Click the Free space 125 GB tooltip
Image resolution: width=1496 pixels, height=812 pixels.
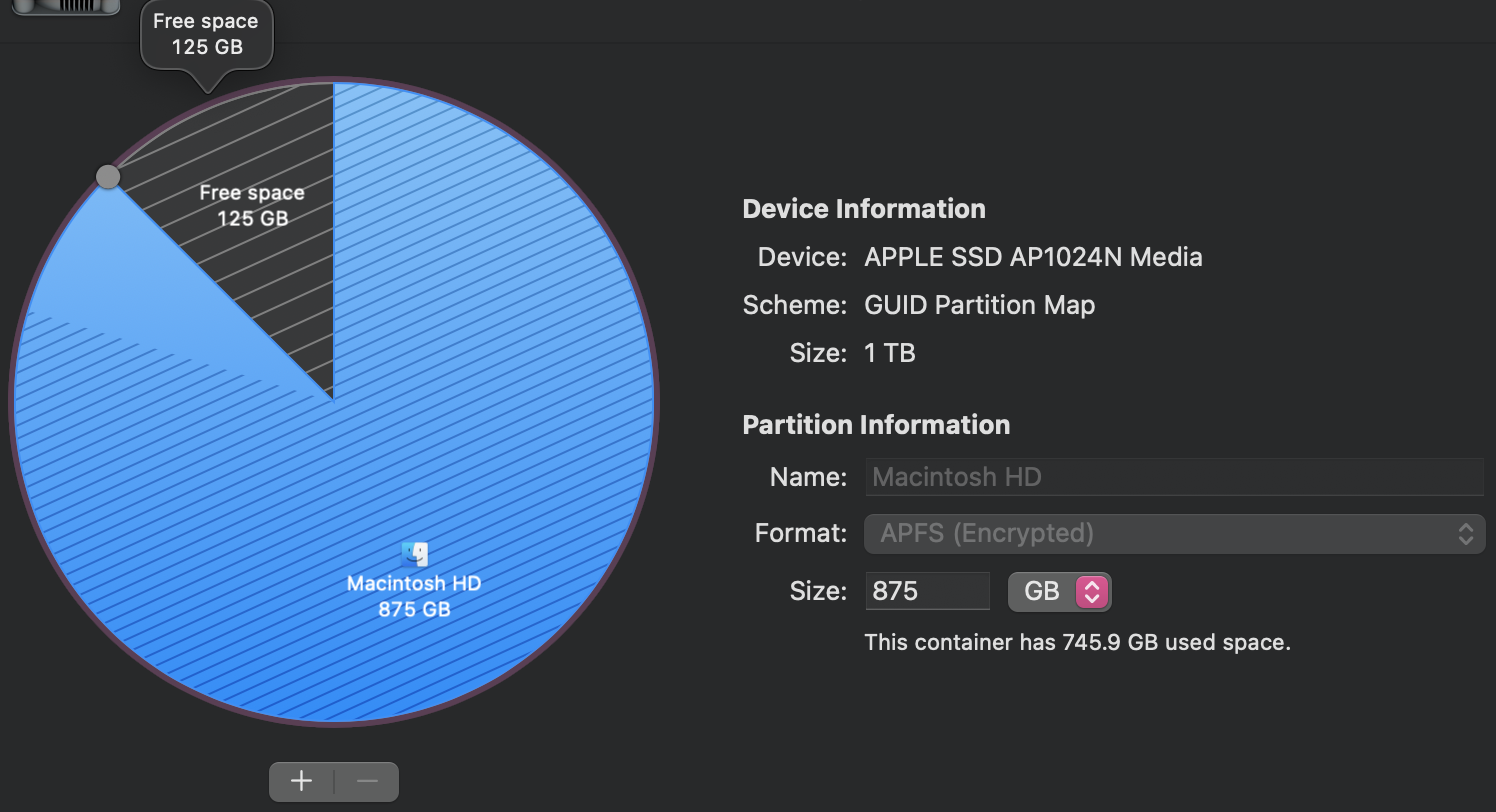tap(206, 30)
